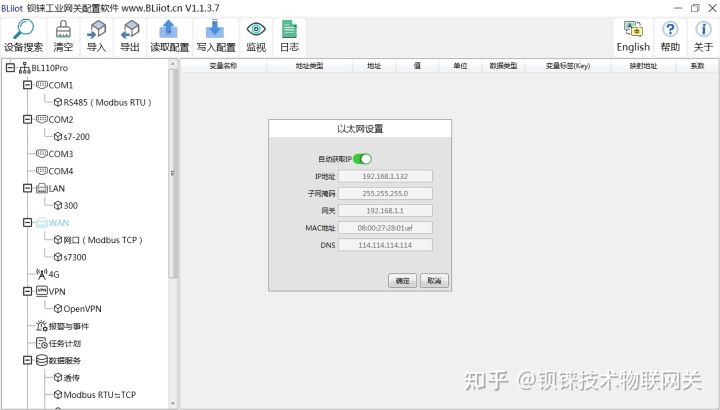This screenshot has height=410, width=720.
Task: Click the data service database icon
Action: (42, 360)
